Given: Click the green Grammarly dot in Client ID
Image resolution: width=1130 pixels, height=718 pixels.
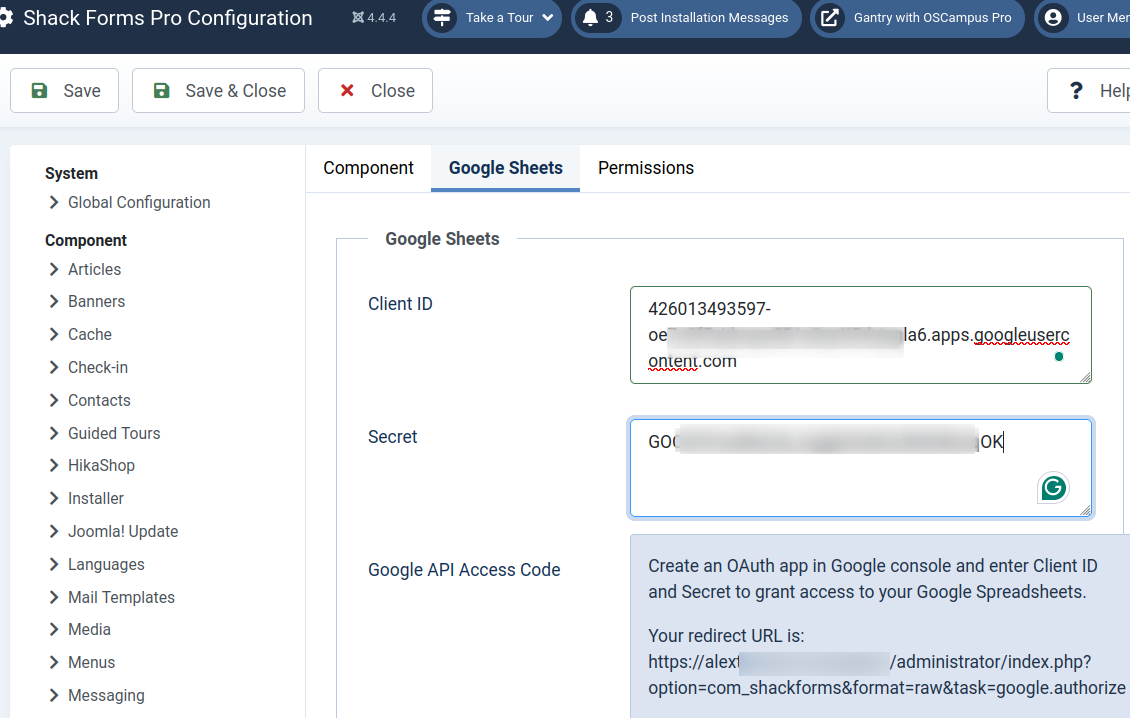Looking at the screenshot, I should (x=1059, y=356).
